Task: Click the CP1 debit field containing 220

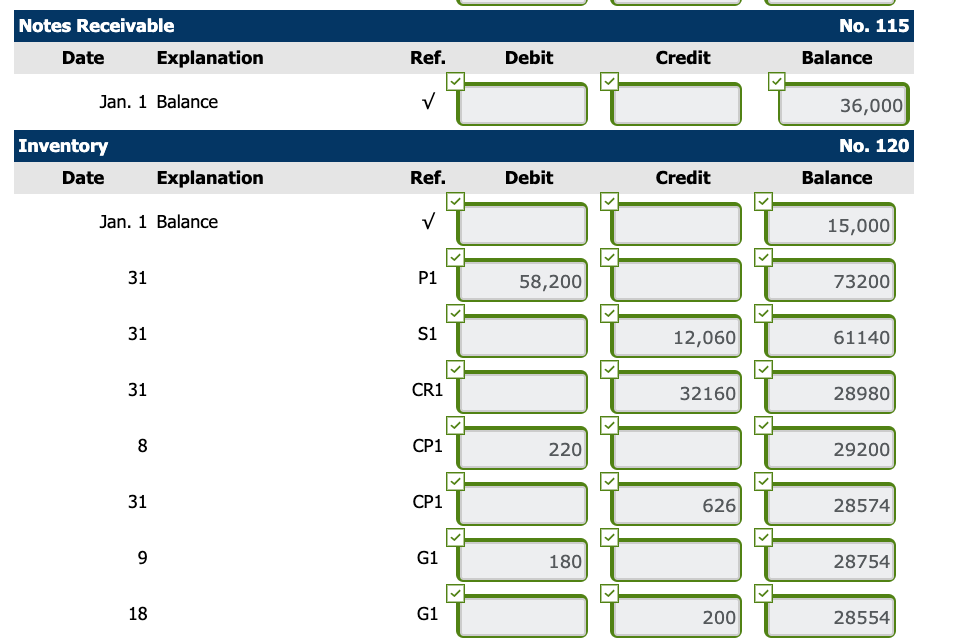Action: point(521,448)
